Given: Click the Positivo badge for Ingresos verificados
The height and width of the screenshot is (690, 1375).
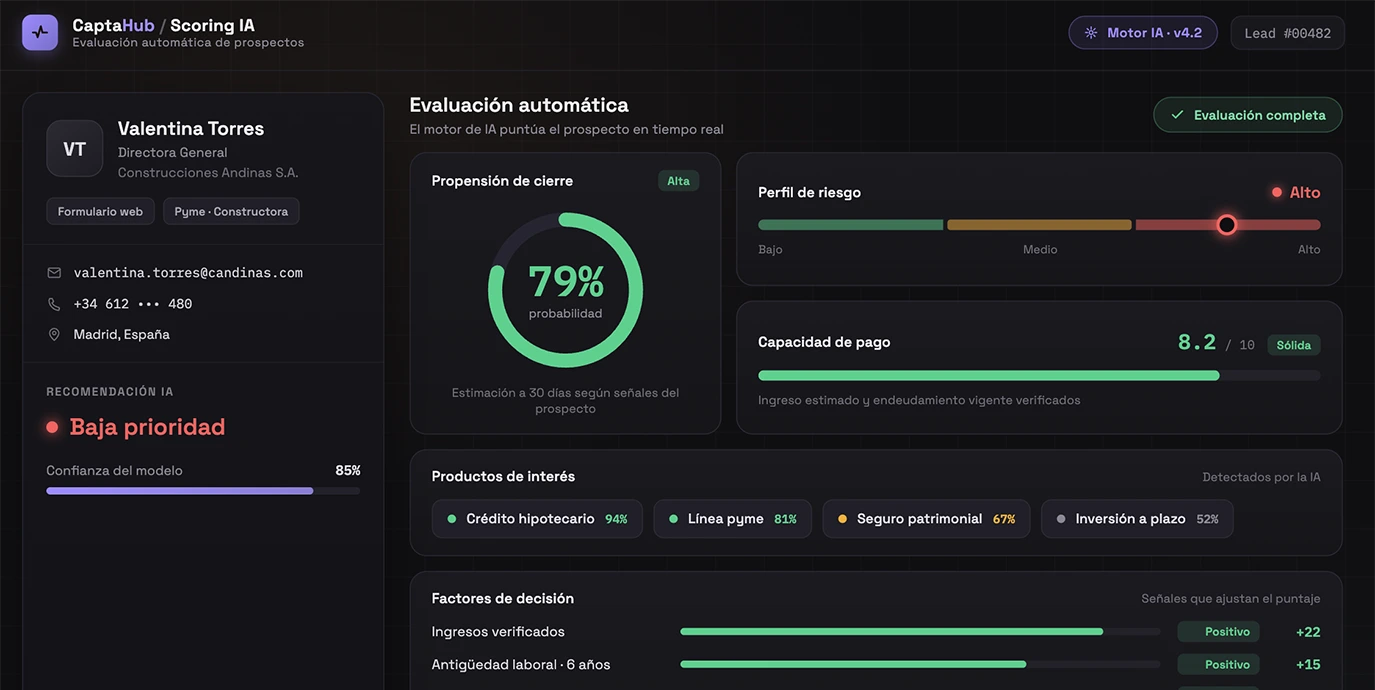Looking at the screenshot, I should (1218, 632).
